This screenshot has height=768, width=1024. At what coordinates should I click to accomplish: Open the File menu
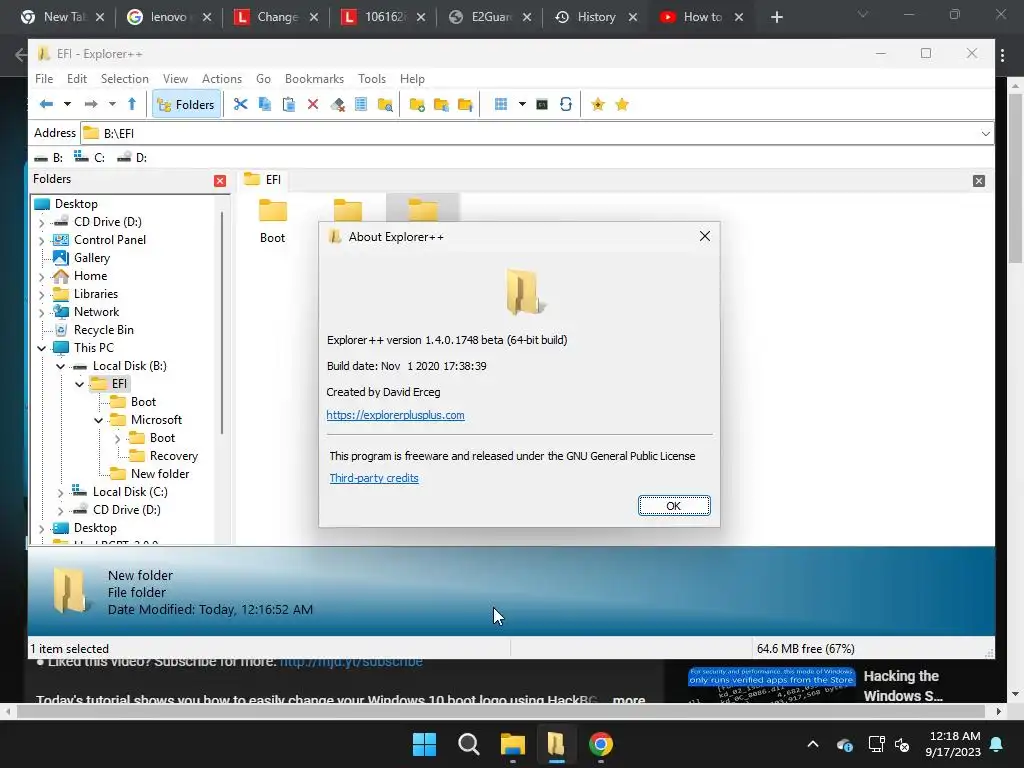click(x=44, y=78)
